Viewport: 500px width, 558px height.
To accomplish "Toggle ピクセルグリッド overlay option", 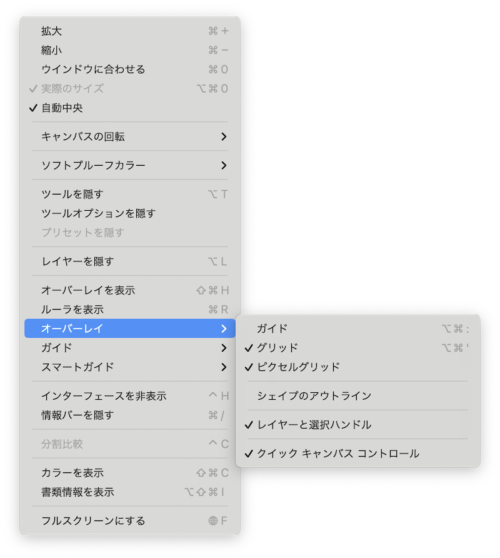I will coord(358,367).
